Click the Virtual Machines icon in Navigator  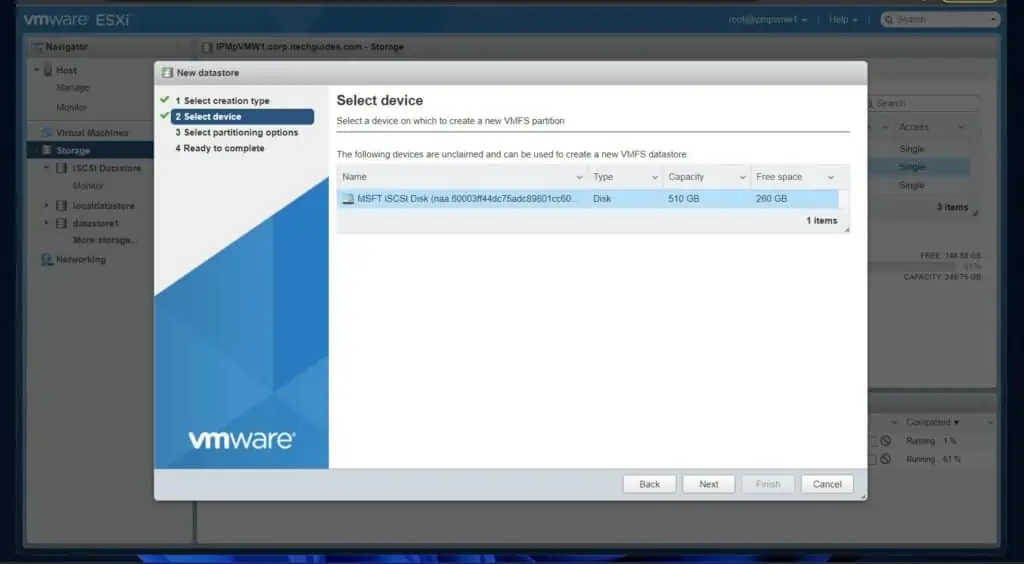46,133
